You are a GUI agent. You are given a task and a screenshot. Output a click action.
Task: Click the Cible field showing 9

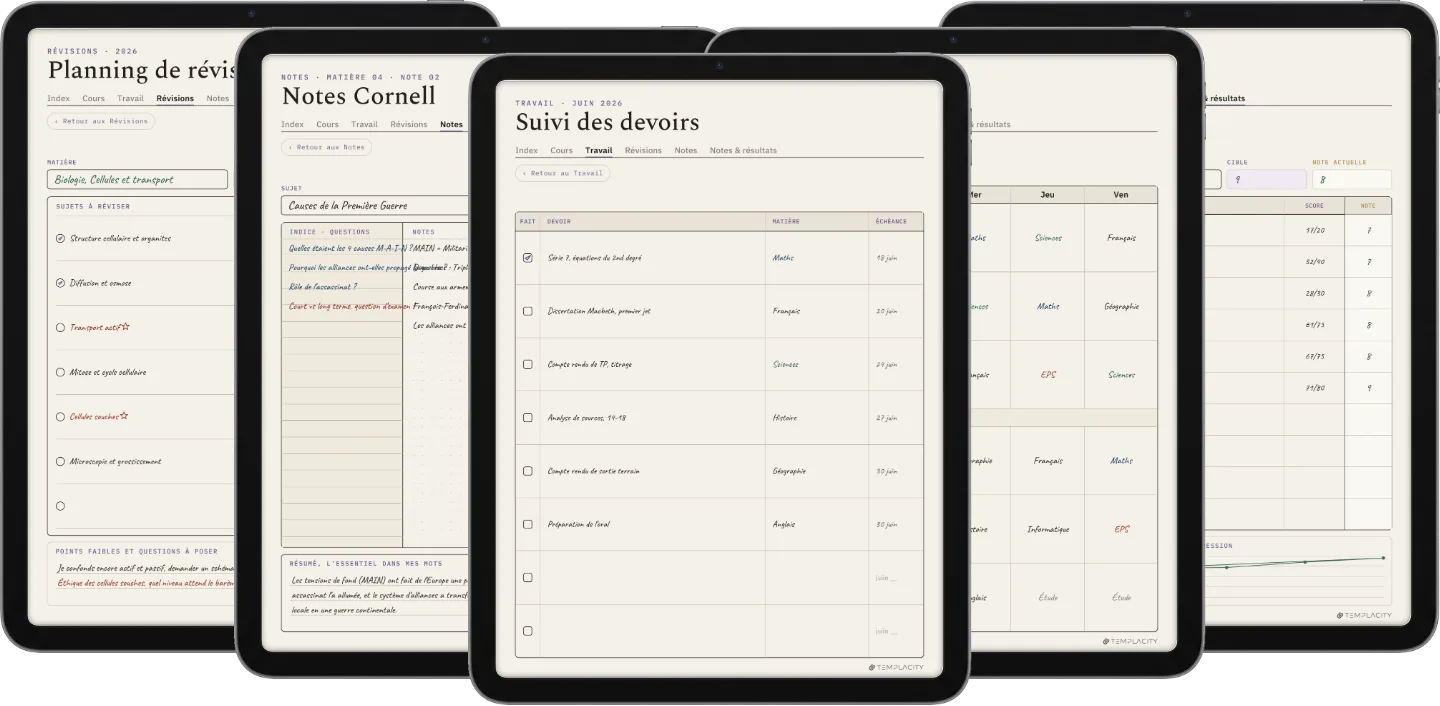click(1267, 180)
